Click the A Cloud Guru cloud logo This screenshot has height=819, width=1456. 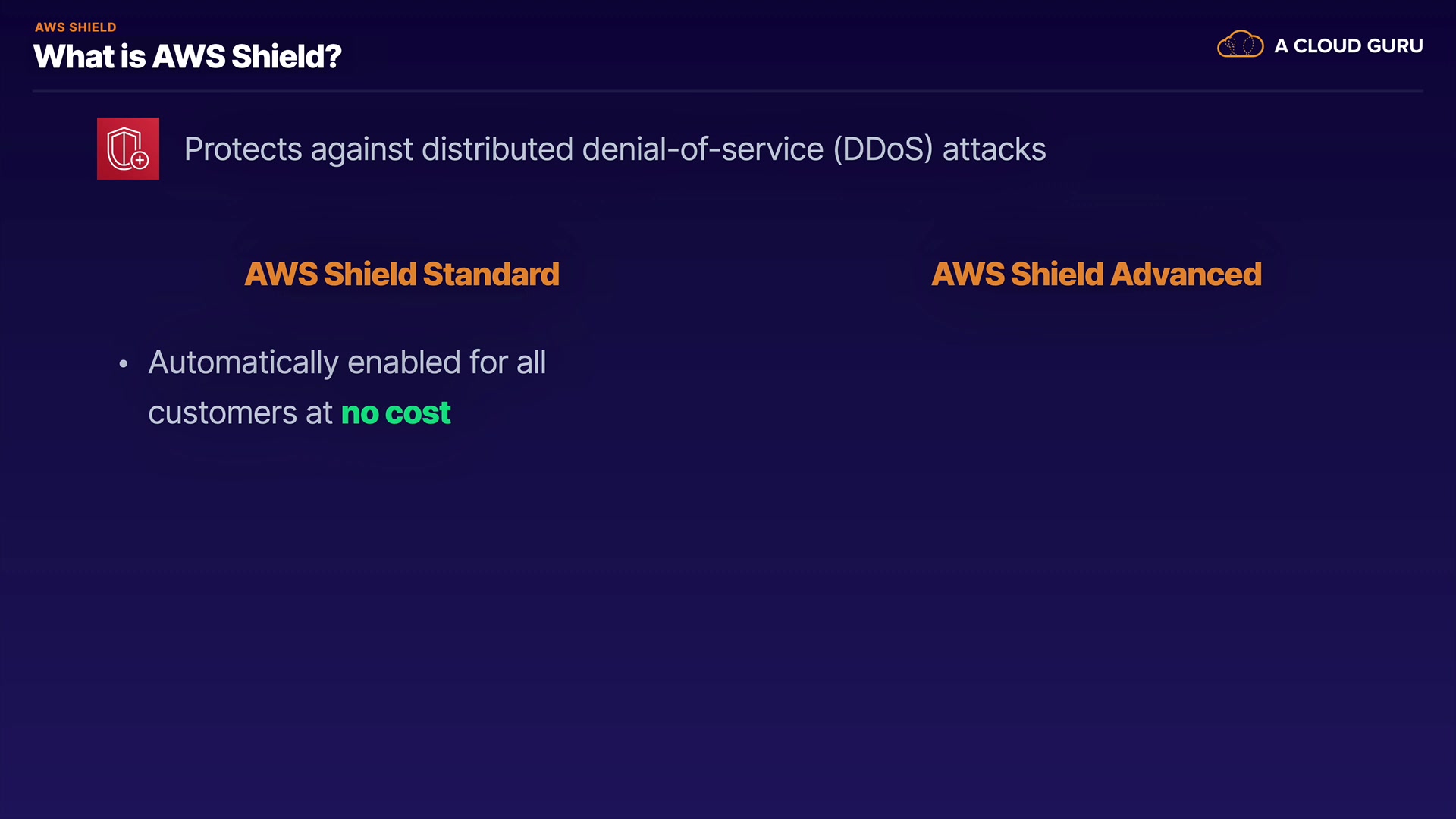(1240, 45)
